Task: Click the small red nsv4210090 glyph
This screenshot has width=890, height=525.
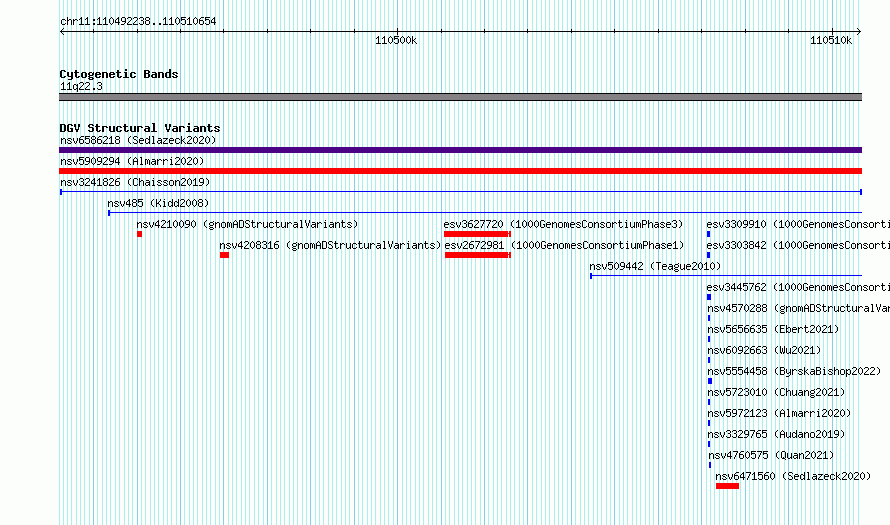Action: [140, 234]
